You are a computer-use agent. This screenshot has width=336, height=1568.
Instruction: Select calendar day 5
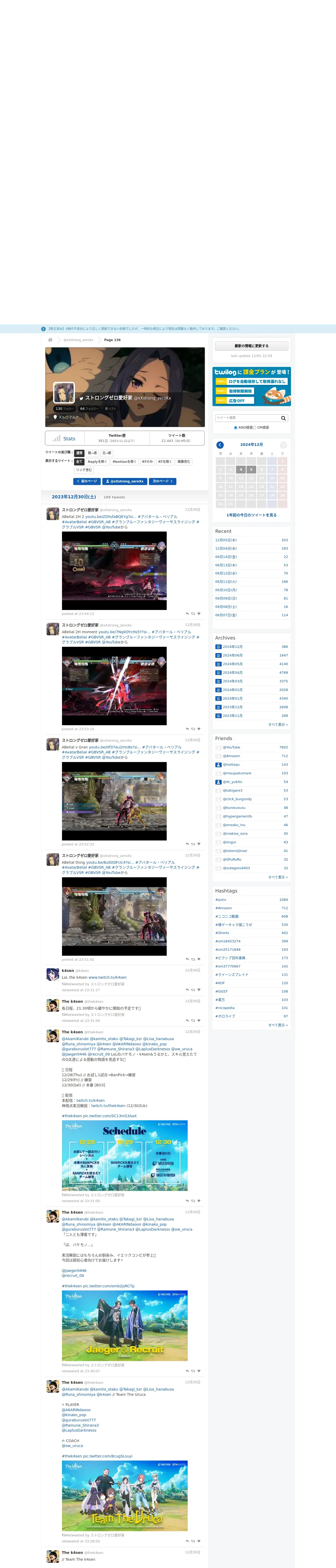pos(251,469)
